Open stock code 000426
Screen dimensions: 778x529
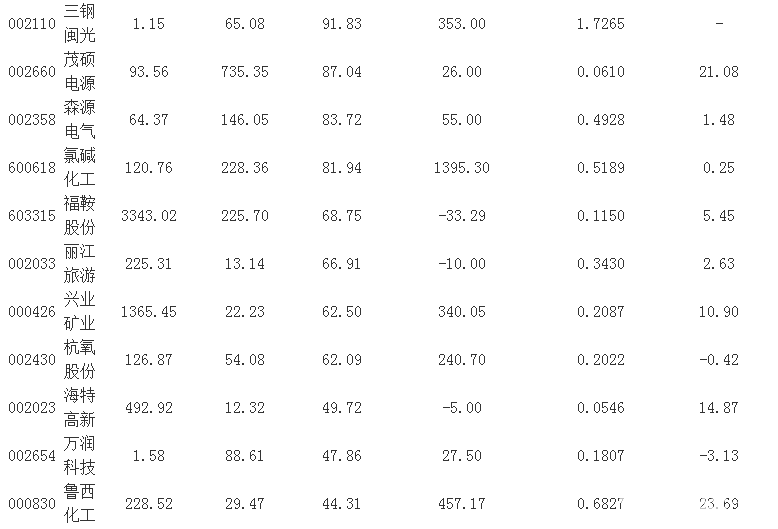(x=29, y=312)
